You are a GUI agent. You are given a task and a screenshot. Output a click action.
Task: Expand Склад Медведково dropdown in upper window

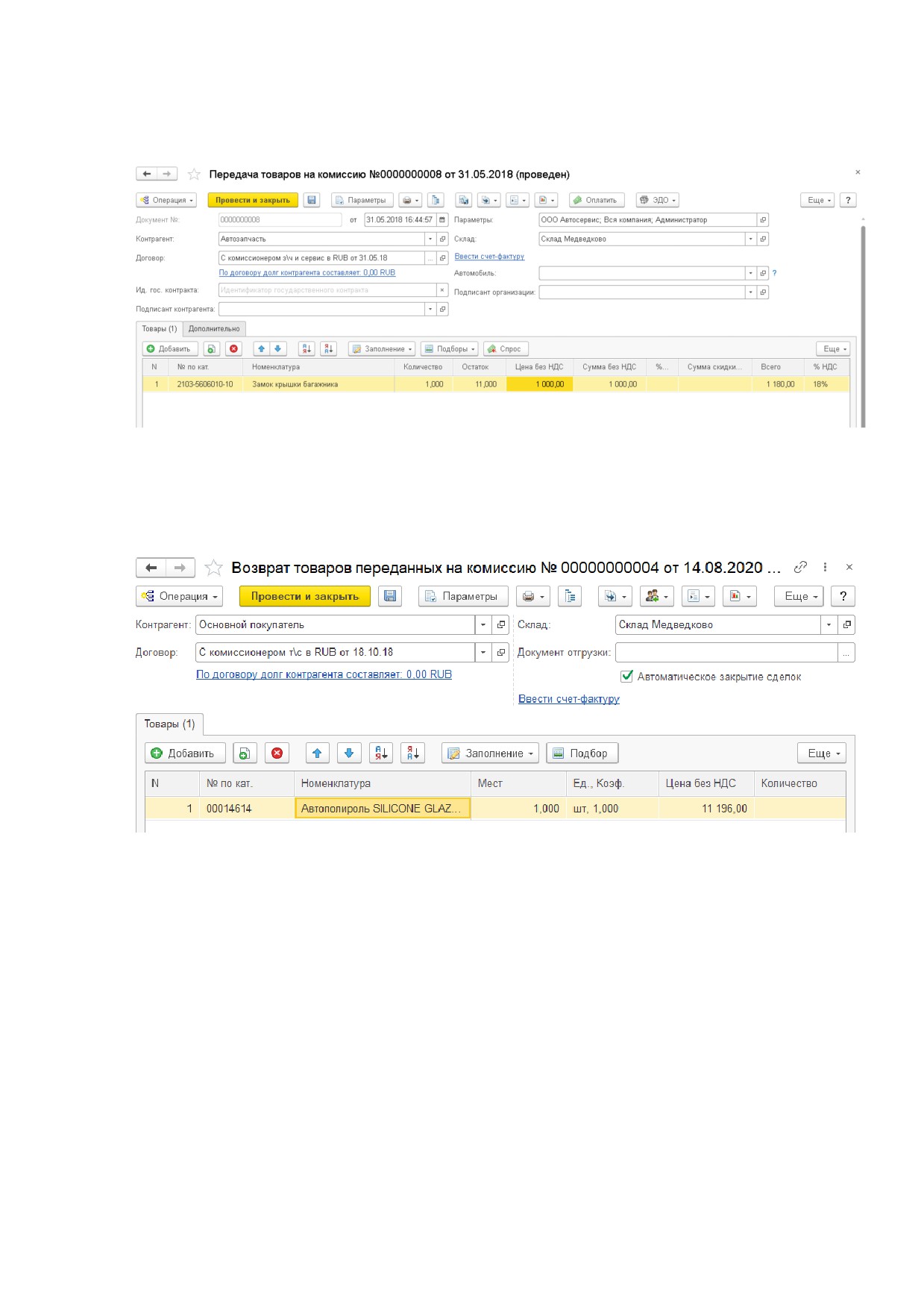click(750, 239)
